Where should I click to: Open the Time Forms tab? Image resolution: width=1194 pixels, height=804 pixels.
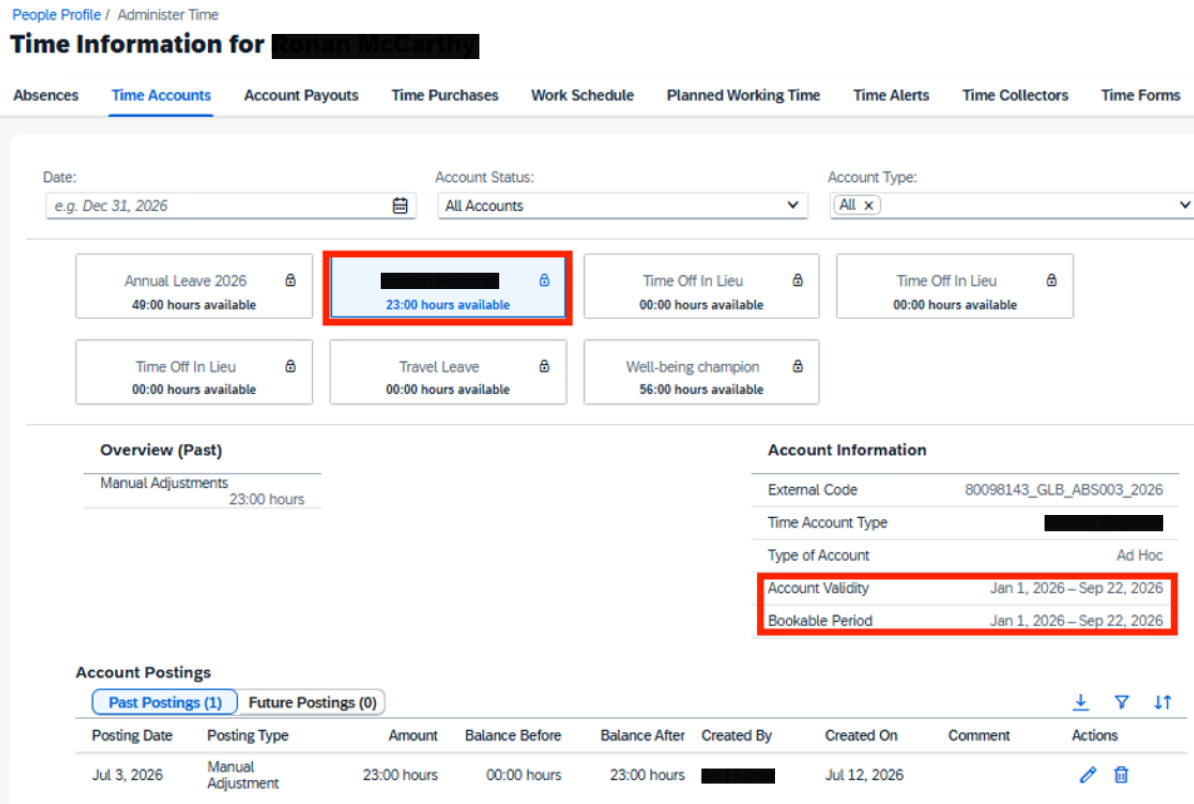click(x=1140, y=95)
